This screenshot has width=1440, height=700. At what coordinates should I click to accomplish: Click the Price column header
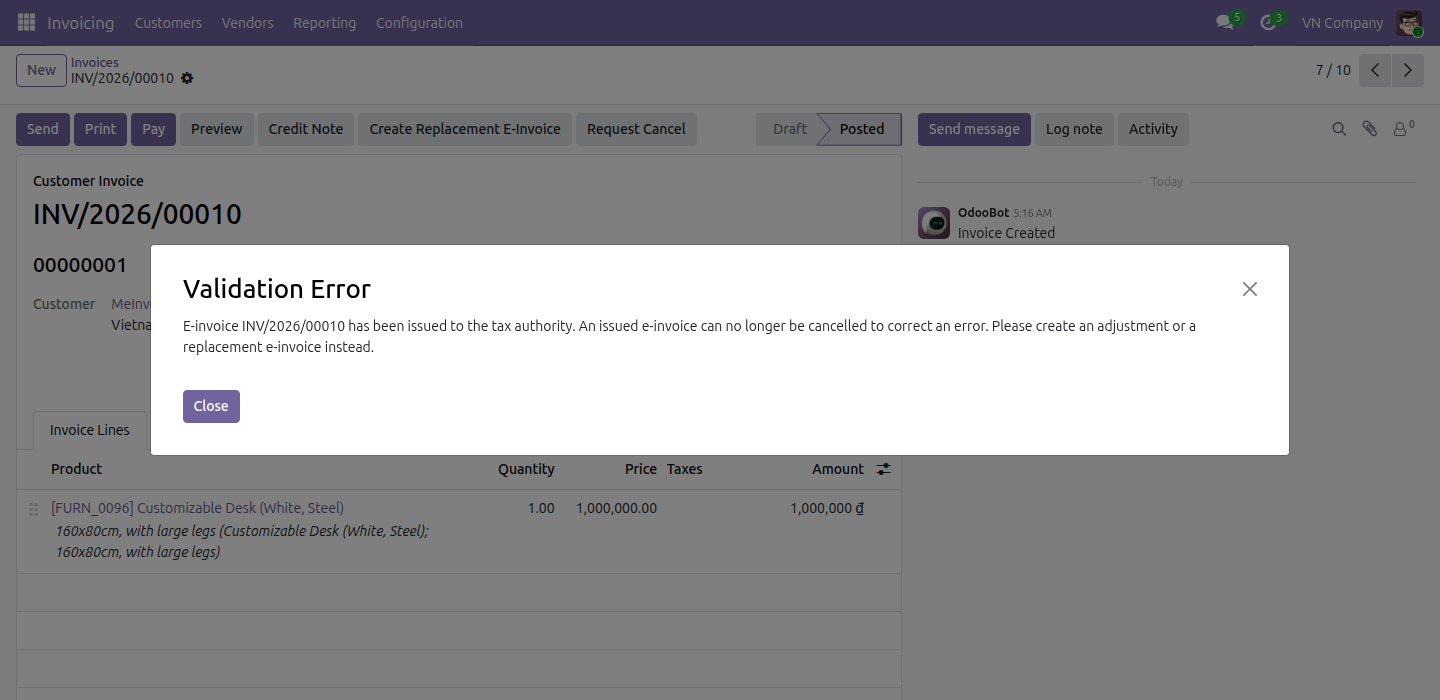pyautogui.click(x=641, y=469)
